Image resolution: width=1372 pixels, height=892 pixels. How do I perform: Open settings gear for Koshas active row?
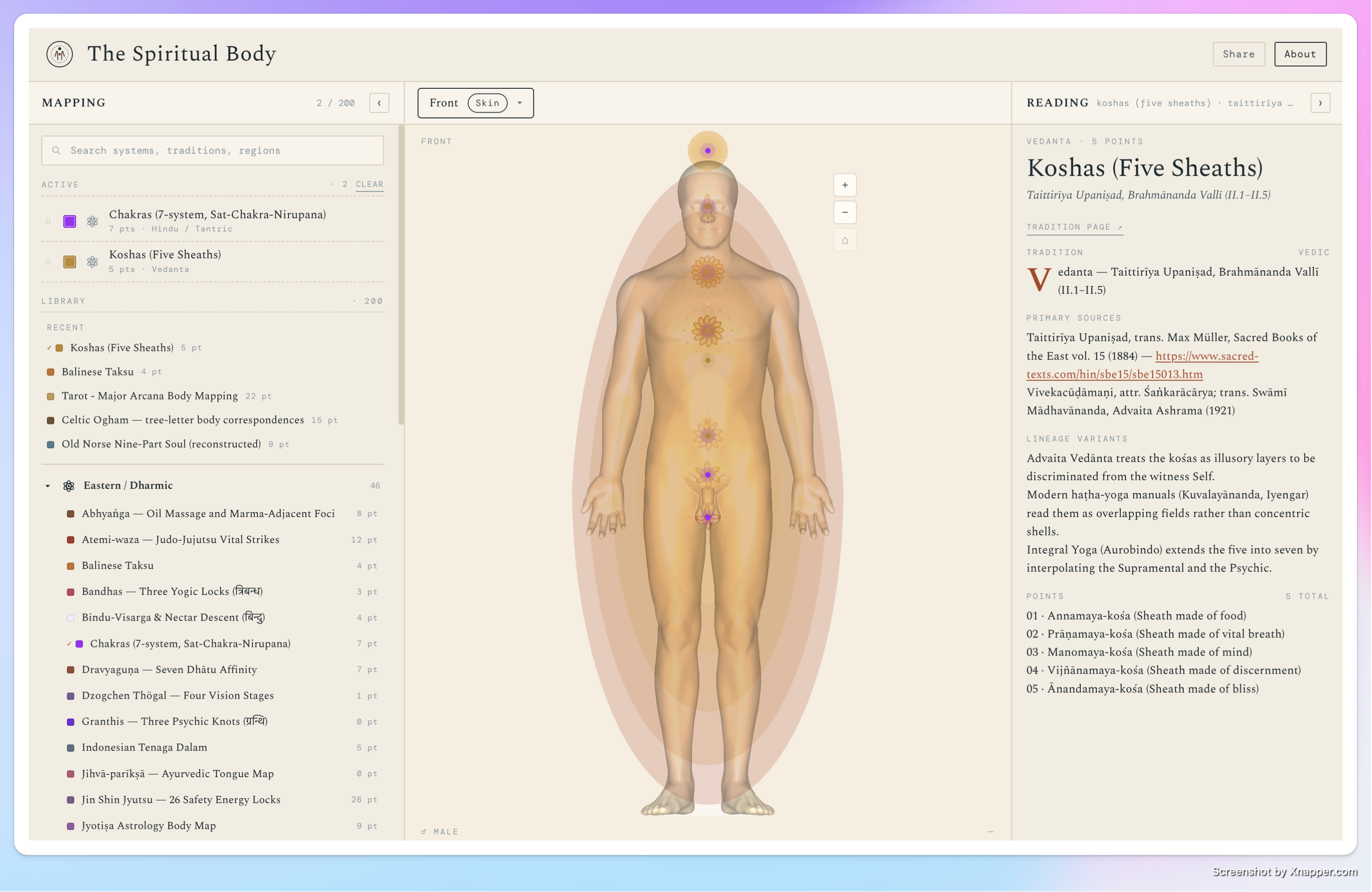point(92,262)
